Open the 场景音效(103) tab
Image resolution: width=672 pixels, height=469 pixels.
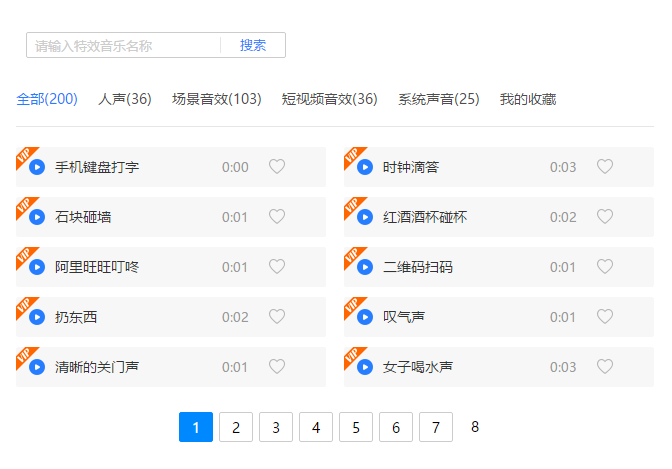tap(216, 99)
